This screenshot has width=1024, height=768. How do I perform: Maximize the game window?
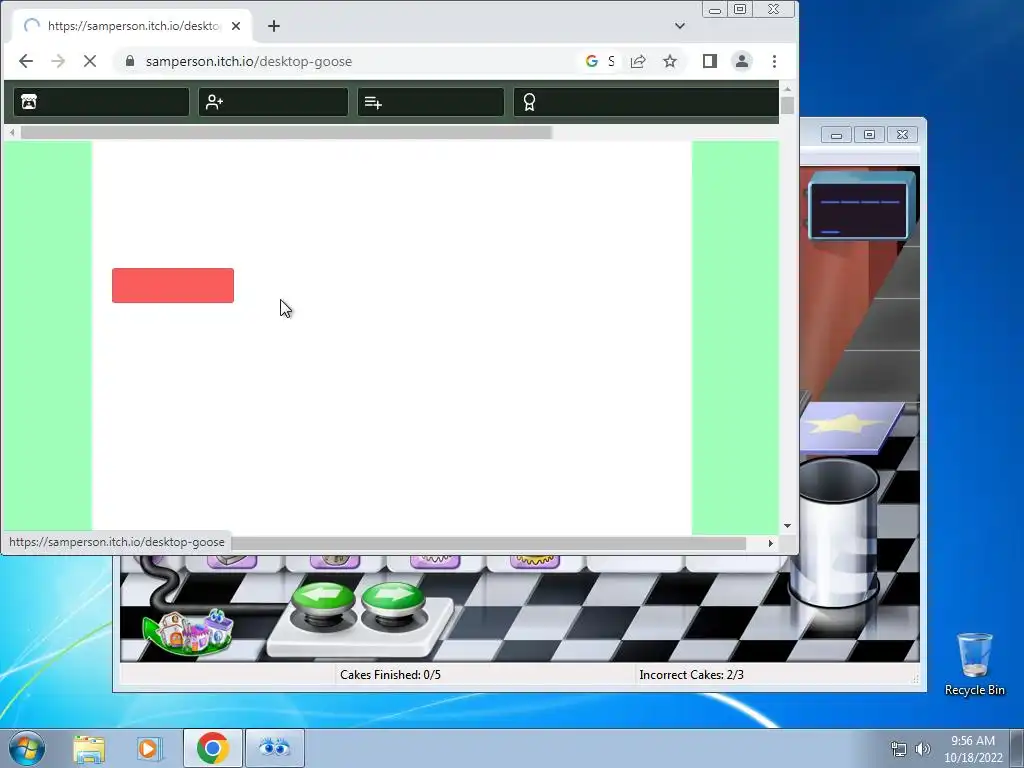pos(869,135)
